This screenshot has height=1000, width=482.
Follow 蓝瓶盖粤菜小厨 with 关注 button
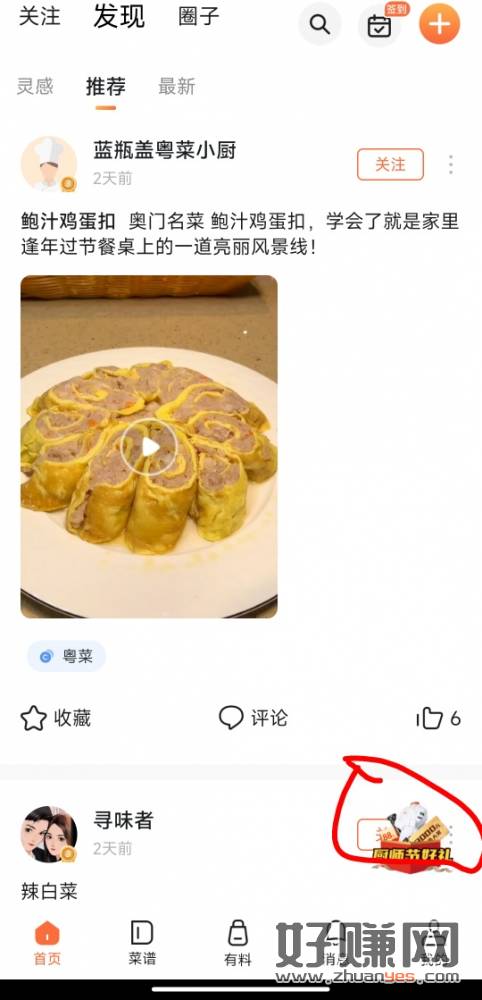(x=390, y=165)
